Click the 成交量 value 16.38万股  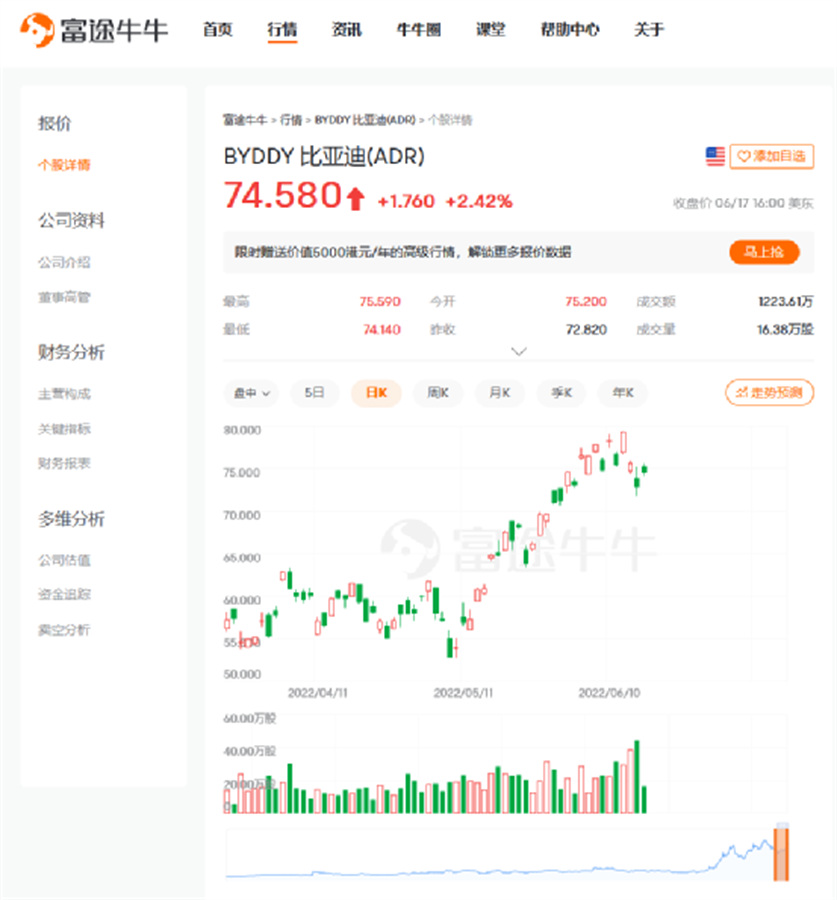tap(785, 329)
